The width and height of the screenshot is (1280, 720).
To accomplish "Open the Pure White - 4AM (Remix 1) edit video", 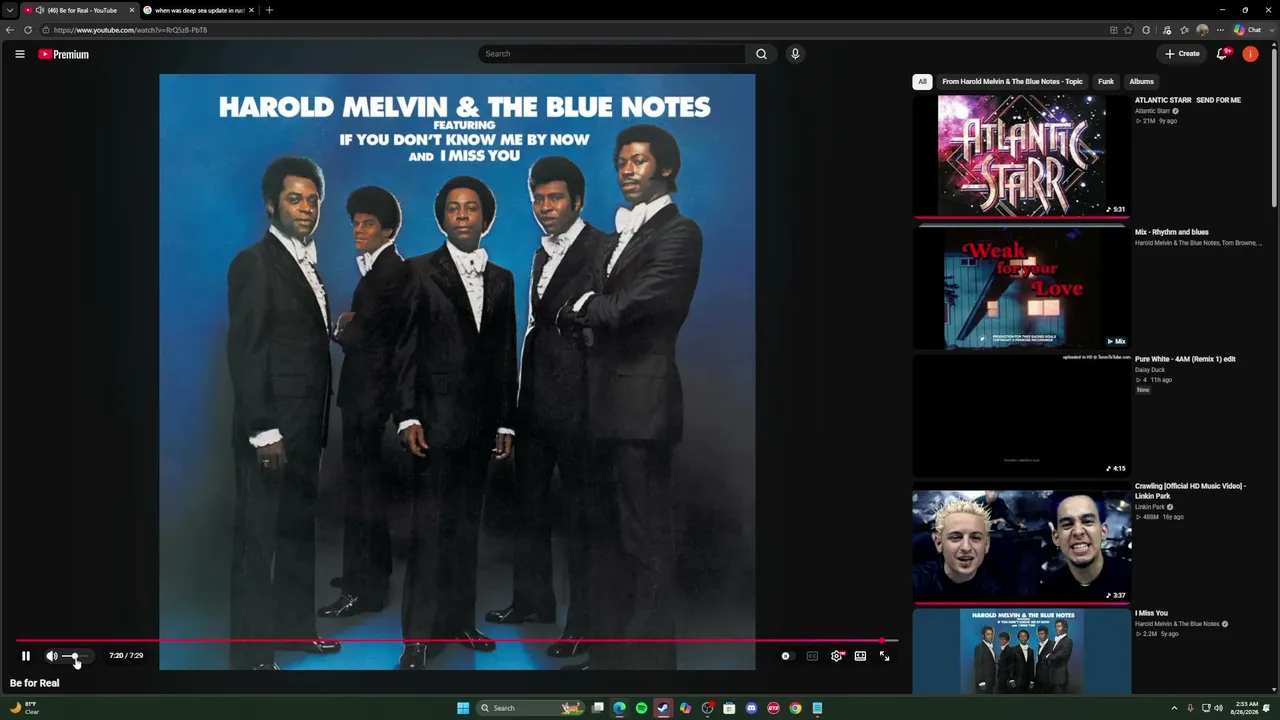I will click(1185, 359).
